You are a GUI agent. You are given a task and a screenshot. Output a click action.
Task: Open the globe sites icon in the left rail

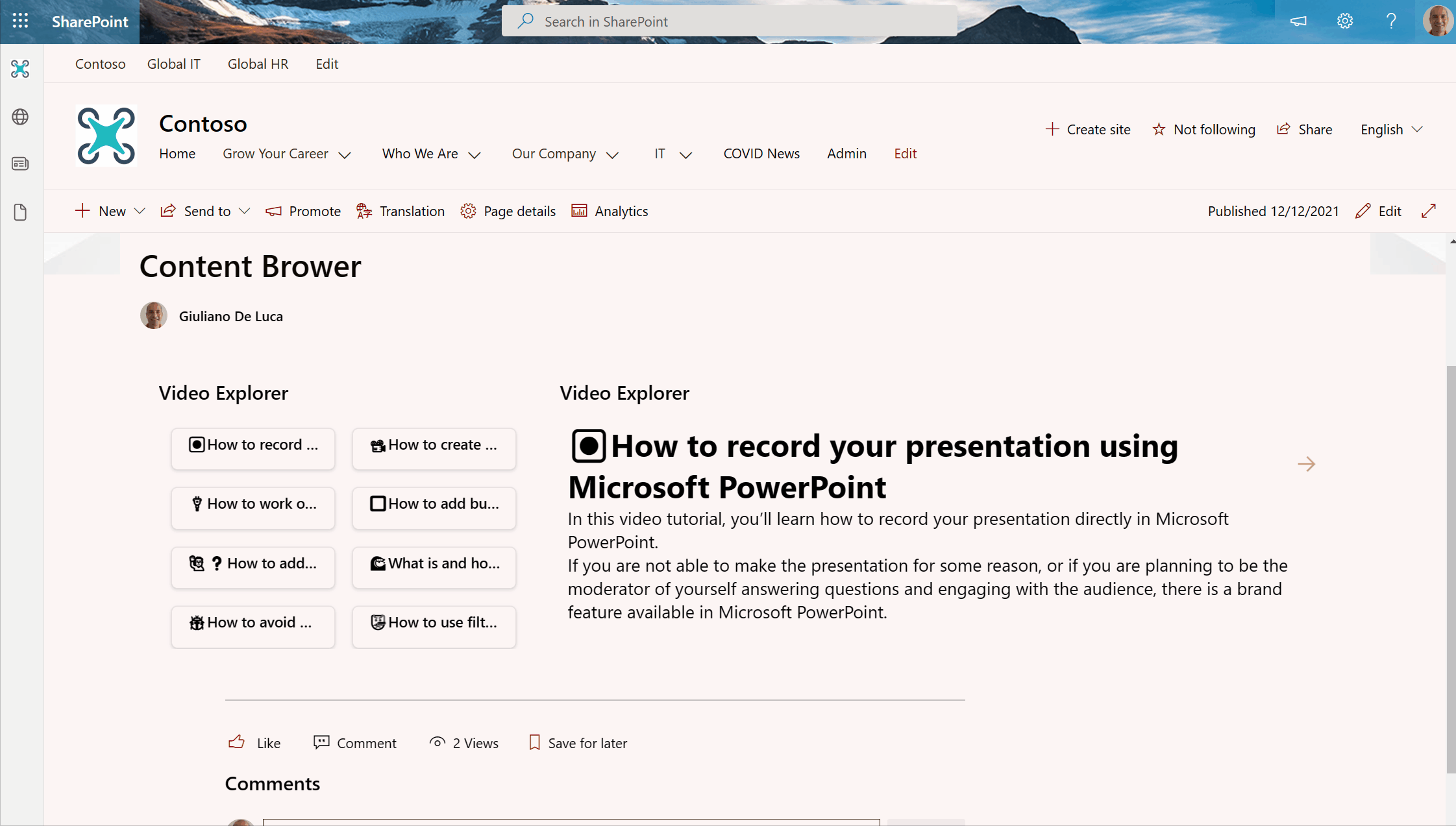click(x=20, y=117)
